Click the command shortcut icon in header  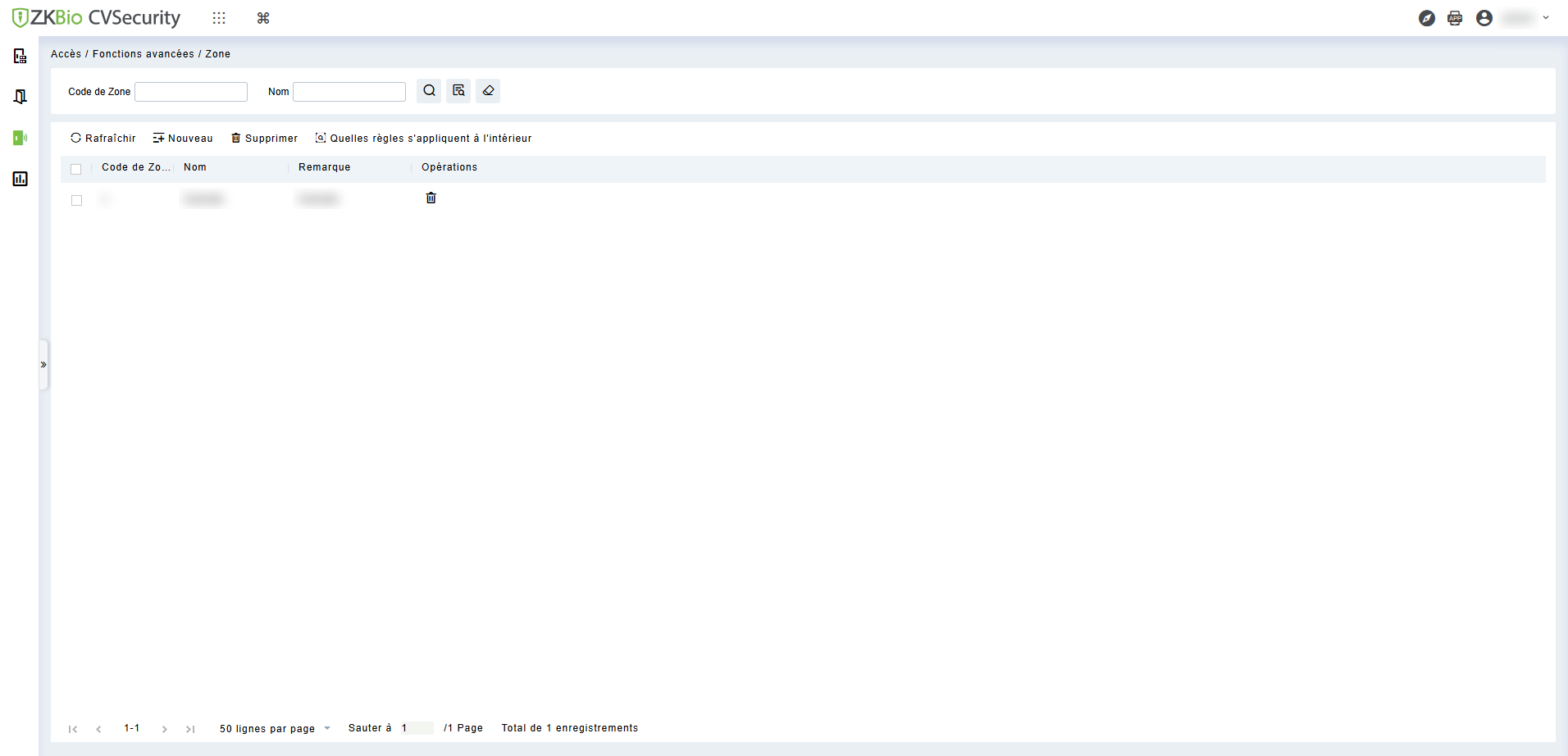coord(263,18)
